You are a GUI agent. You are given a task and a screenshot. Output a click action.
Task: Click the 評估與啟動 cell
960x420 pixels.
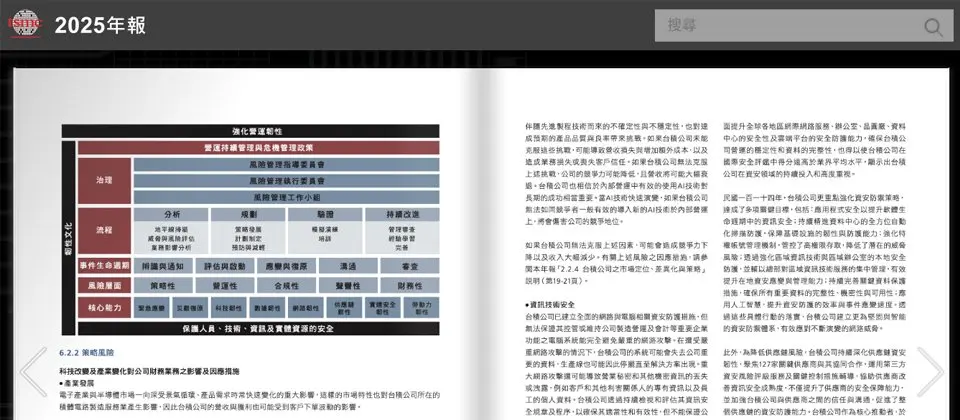coord(225,266)
